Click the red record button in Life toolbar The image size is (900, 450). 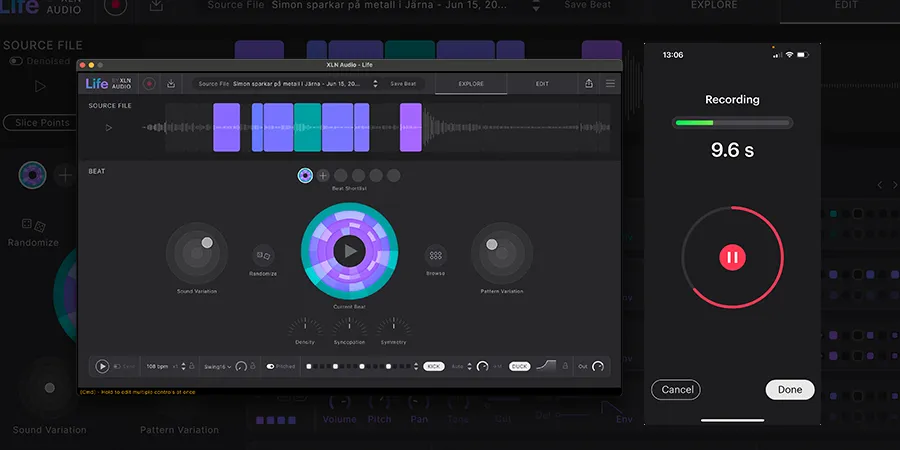[x=149, y=84]
